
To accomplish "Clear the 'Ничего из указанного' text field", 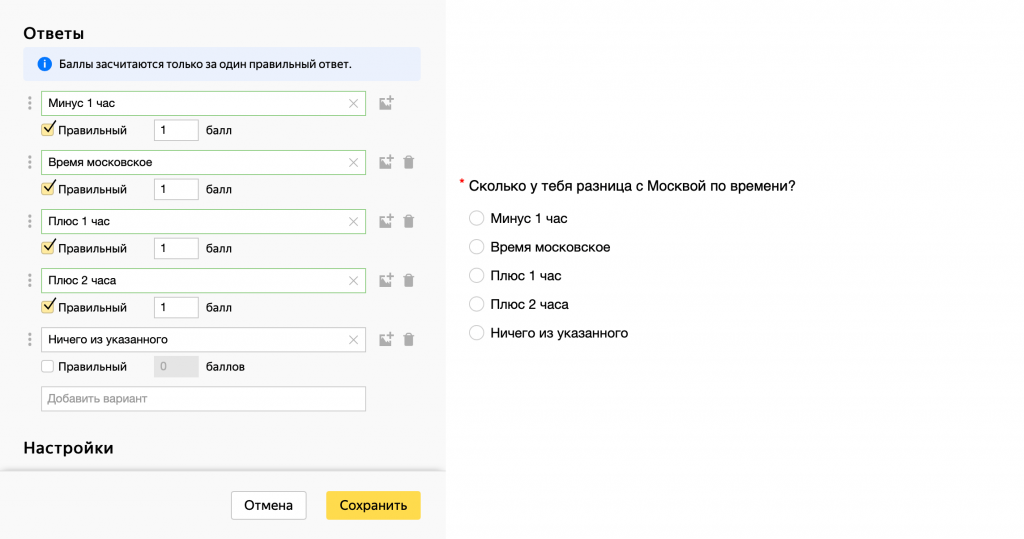I will 353,340.
